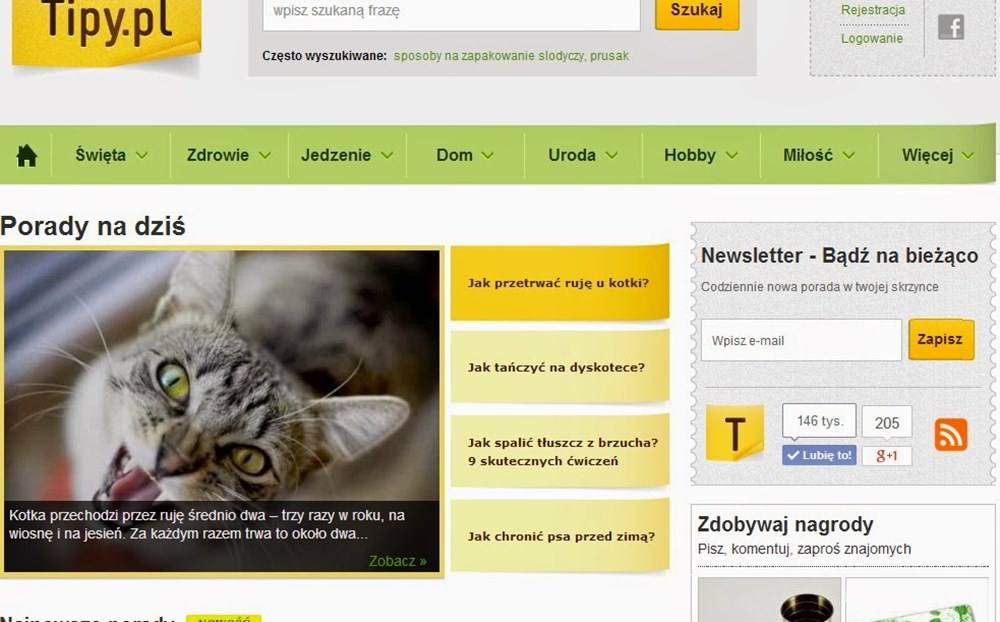The height and width of the screenshot is (622, 1000).
Task: Expand the Jedzenie category dropdown
Action: click(x=347, y=155)
